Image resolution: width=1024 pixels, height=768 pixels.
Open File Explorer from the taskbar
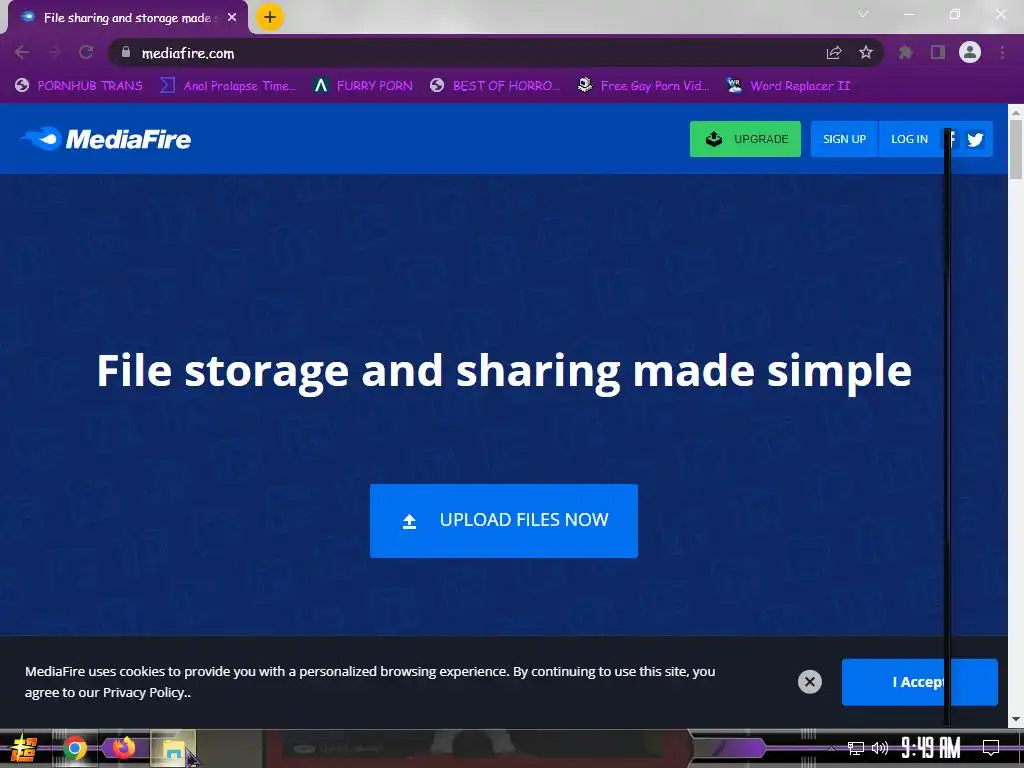click(173, 748)
